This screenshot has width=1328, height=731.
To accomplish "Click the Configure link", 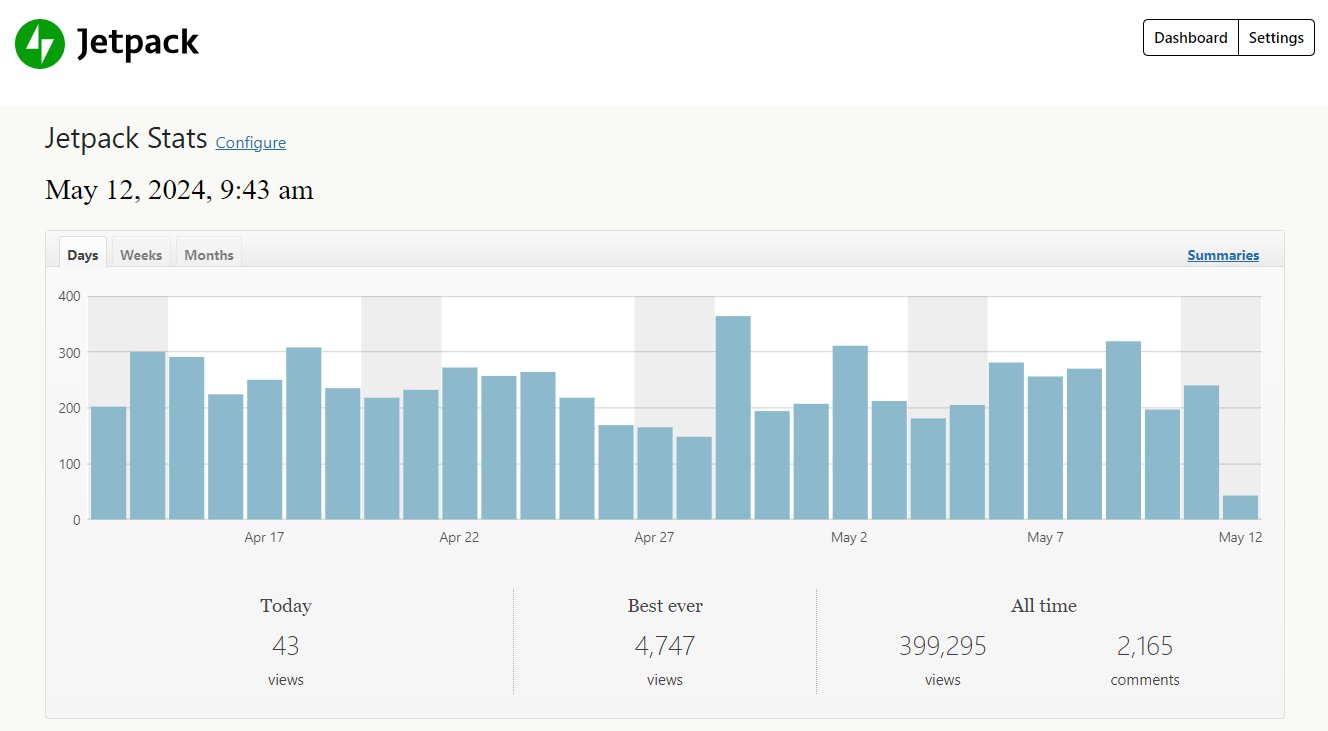I will pyautogui.click(x=250, y=142).
